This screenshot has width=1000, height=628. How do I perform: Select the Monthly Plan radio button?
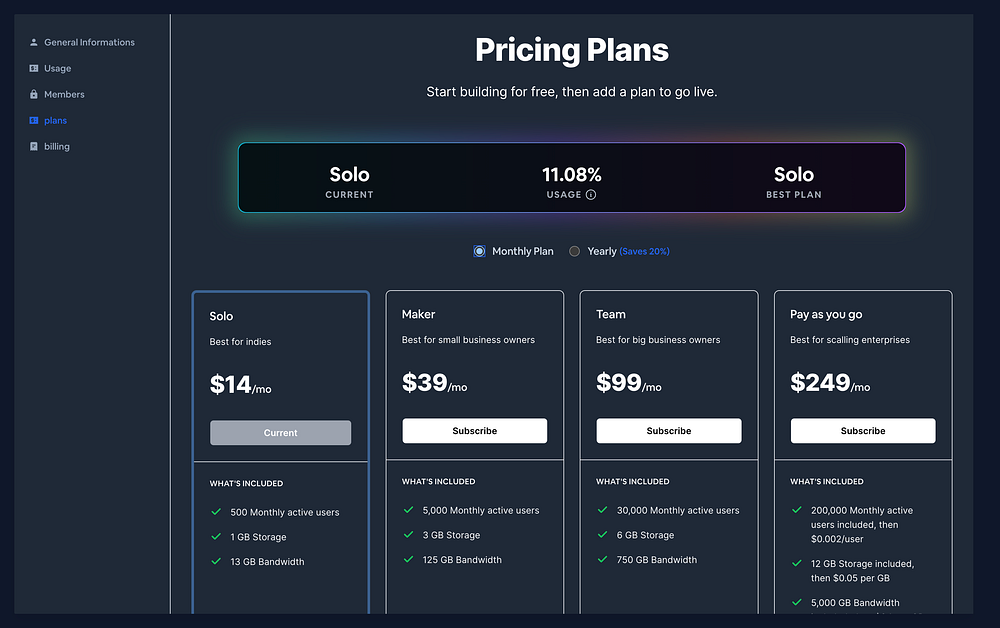pyautogui.click(x=480, y=251)
